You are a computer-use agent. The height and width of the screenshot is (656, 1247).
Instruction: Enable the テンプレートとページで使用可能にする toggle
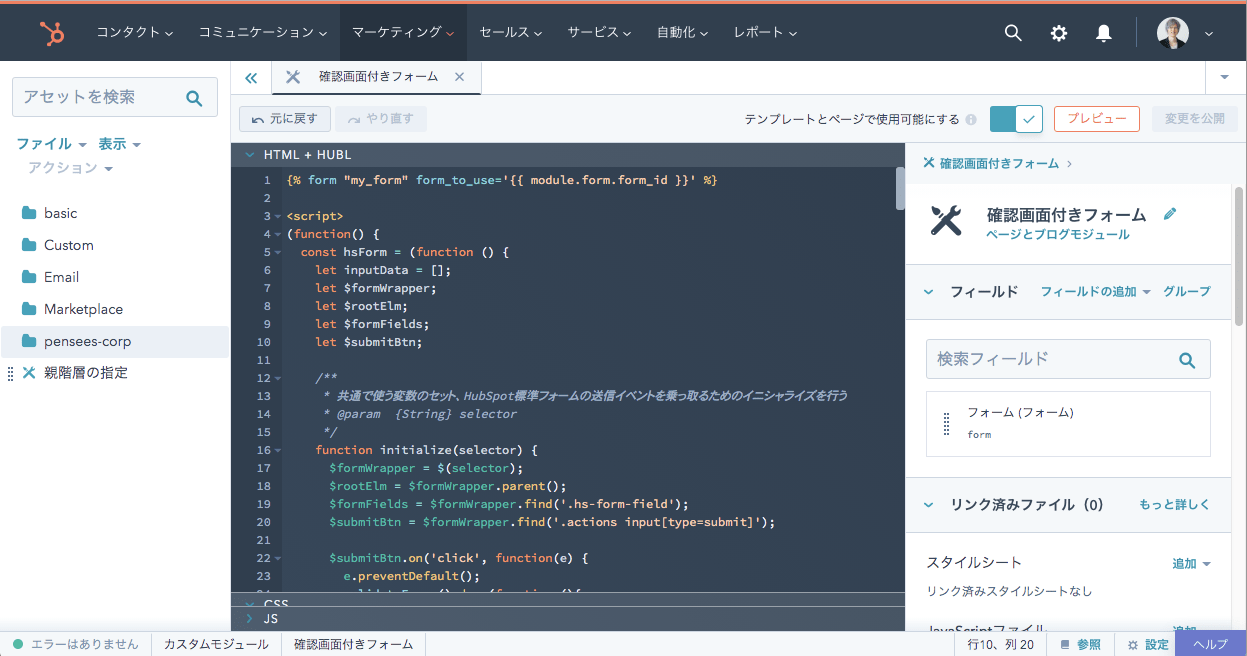[1016, 118]
